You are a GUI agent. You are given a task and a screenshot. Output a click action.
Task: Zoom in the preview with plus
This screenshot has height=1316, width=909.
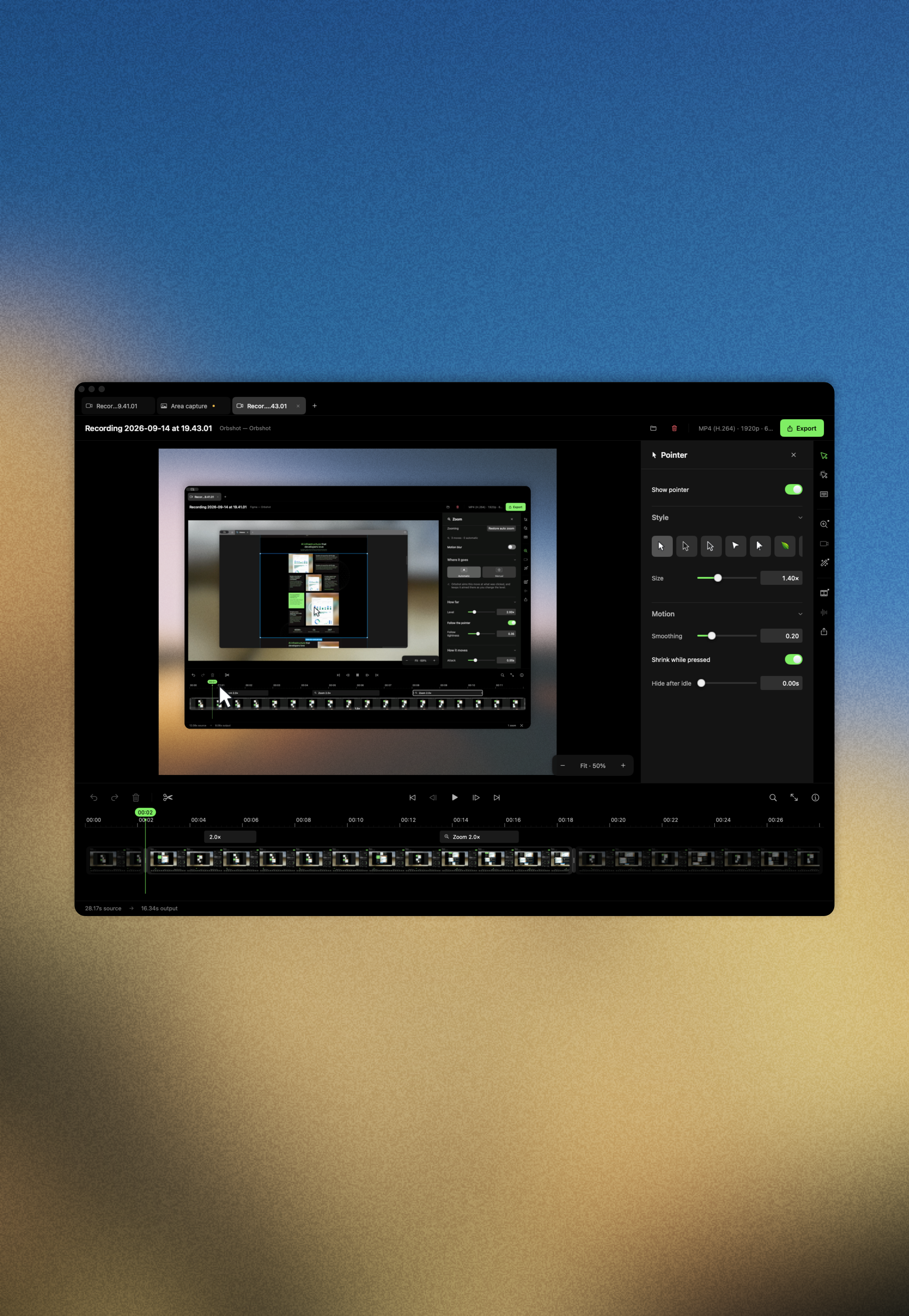[623, 766]
